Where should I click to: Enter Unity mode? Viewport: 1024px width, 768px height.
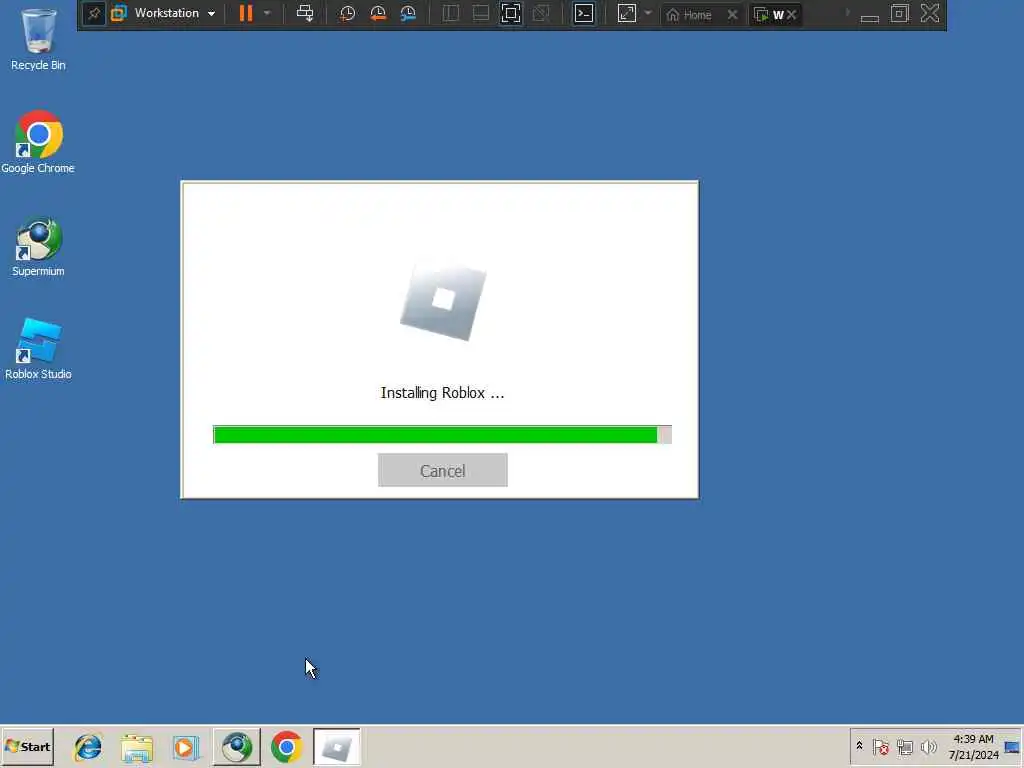pyautogui.click(x=541, y=13)
